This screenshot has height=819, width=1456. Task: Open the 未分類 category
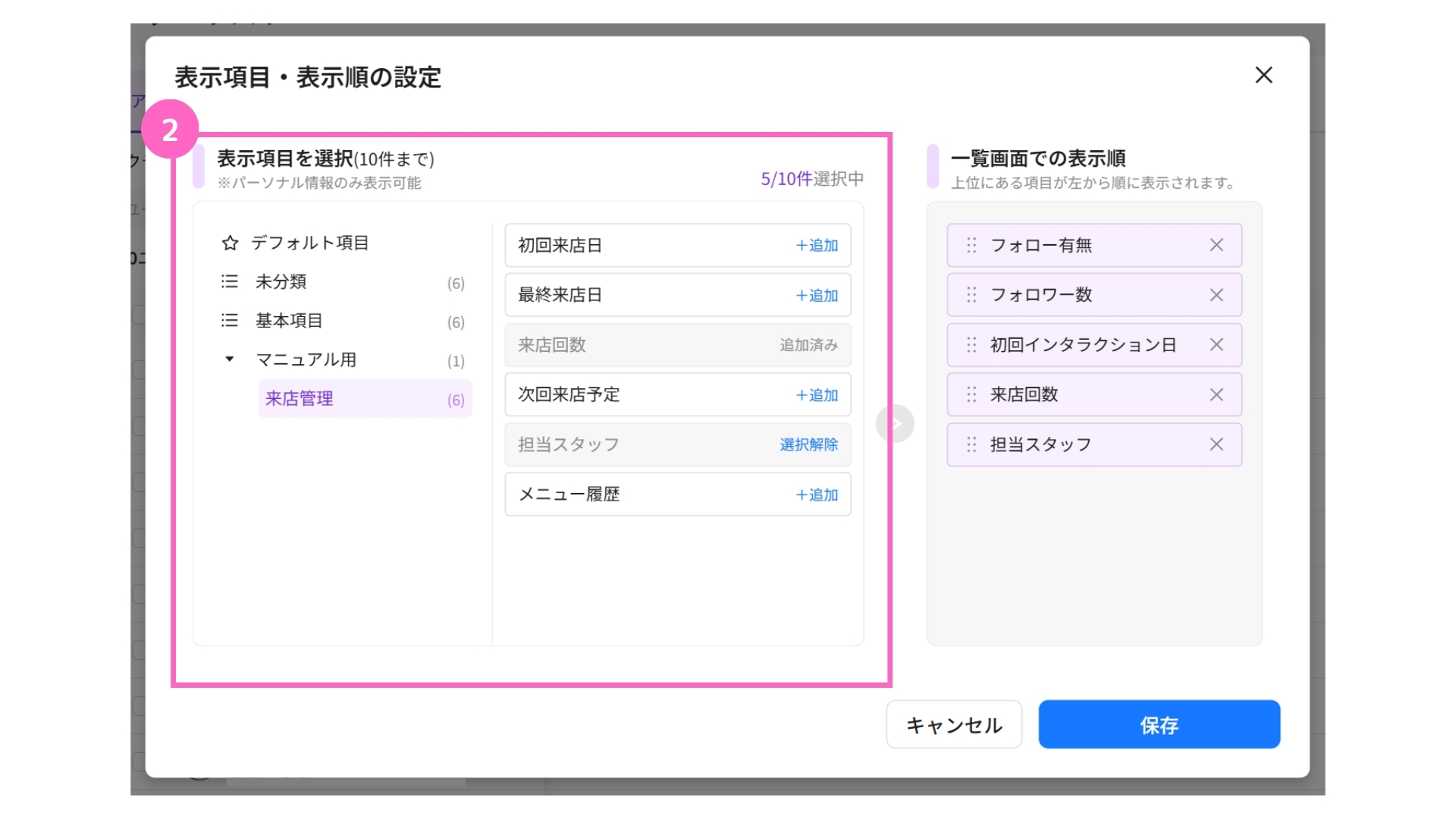281,282
